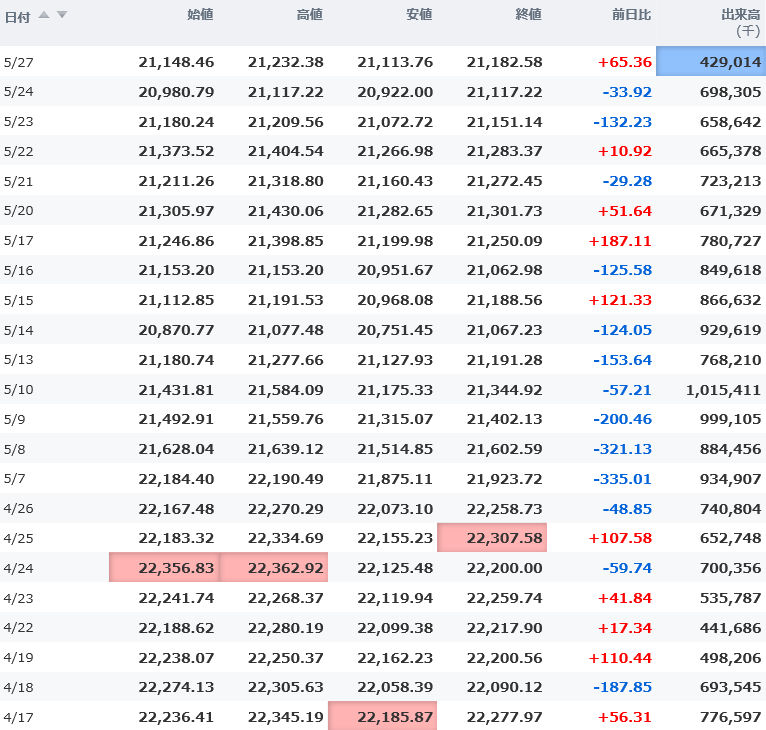766x730 pixels.
Task: Sort dates descending with the down arrow
Action: [62, 15]
